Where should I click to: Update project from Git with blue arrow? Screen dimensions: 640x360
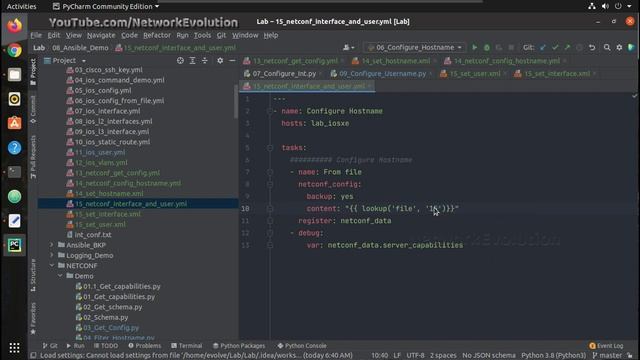point(542,47)
